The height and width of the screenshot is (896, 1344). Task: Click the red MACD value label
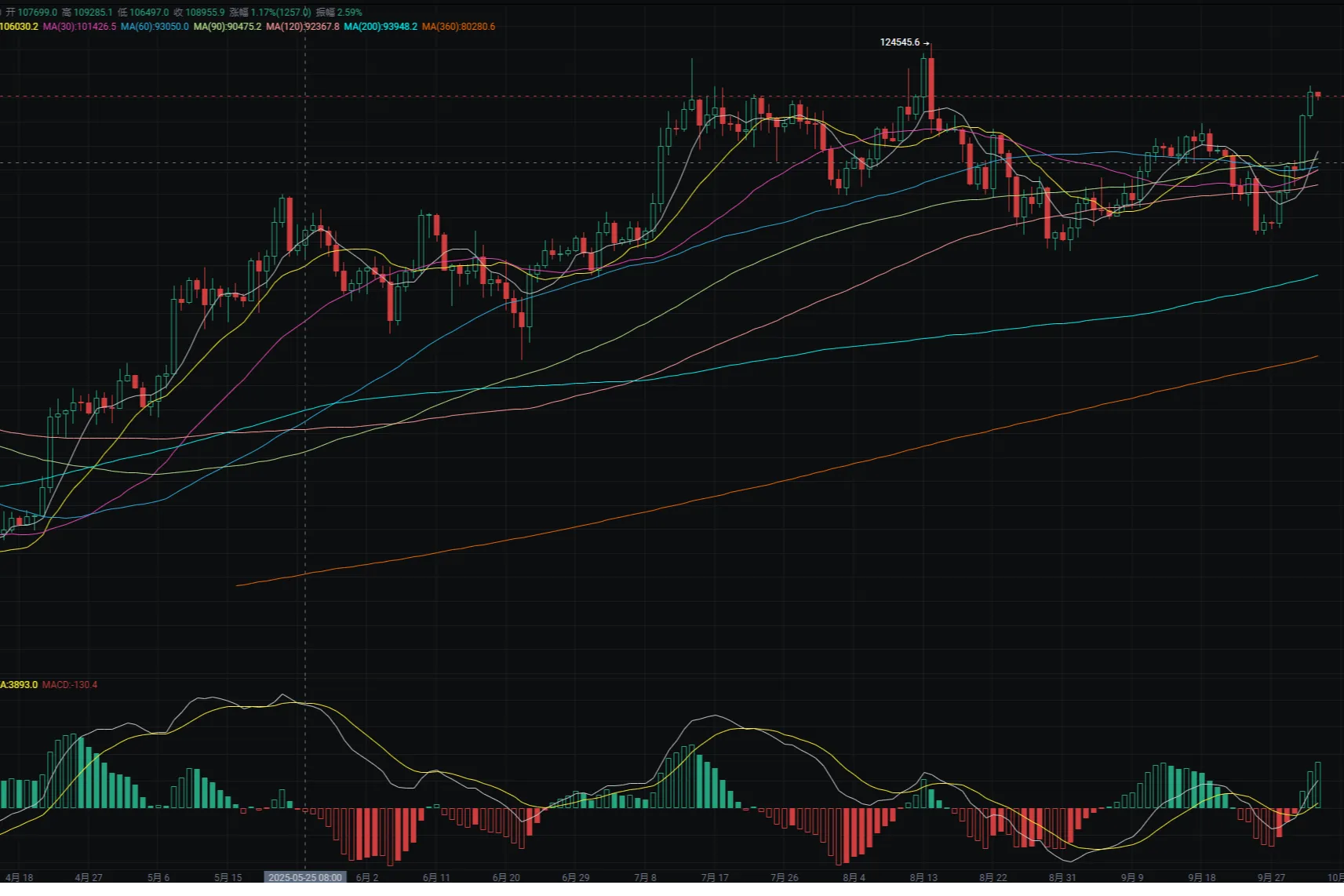pos(70,685)
